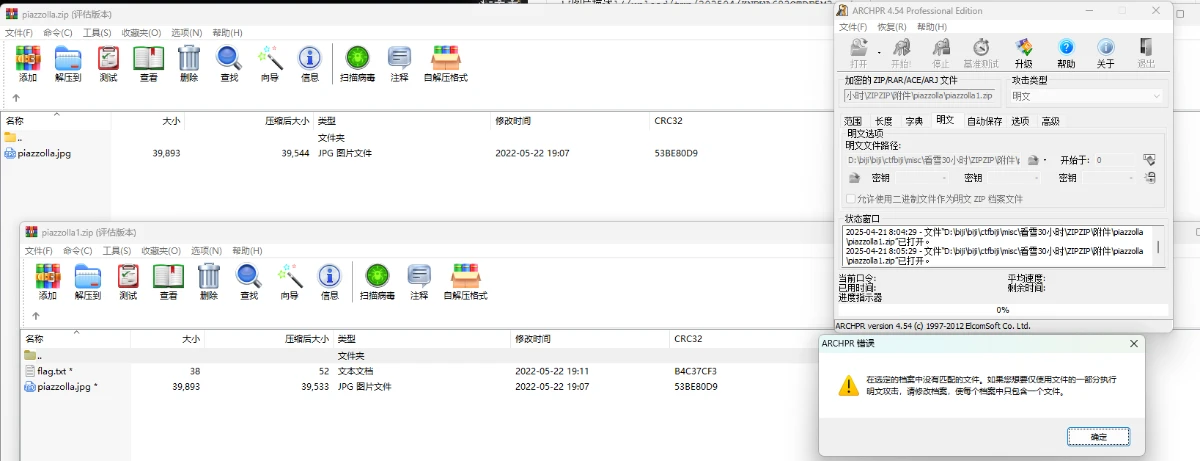Select flag.txt * in piazzolla1.zip window
Image resolution: width=1200 pixels, height=461 pixels.
pos(48,371)
